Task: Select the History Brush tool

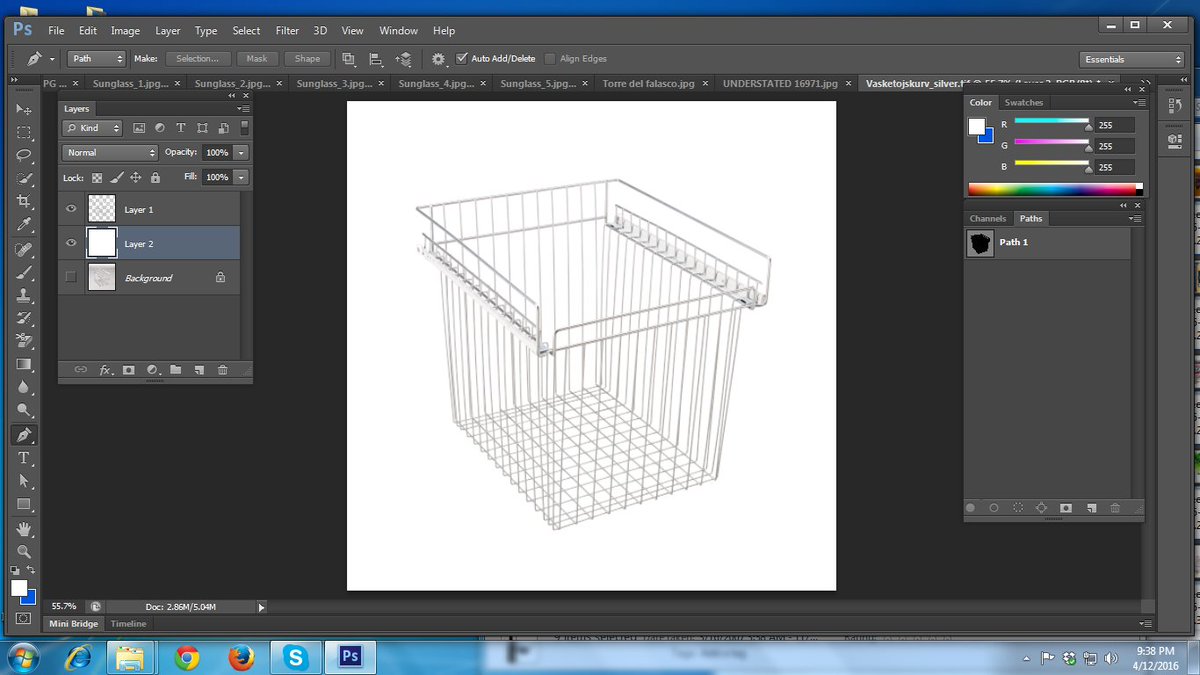Action: (24, 318)
